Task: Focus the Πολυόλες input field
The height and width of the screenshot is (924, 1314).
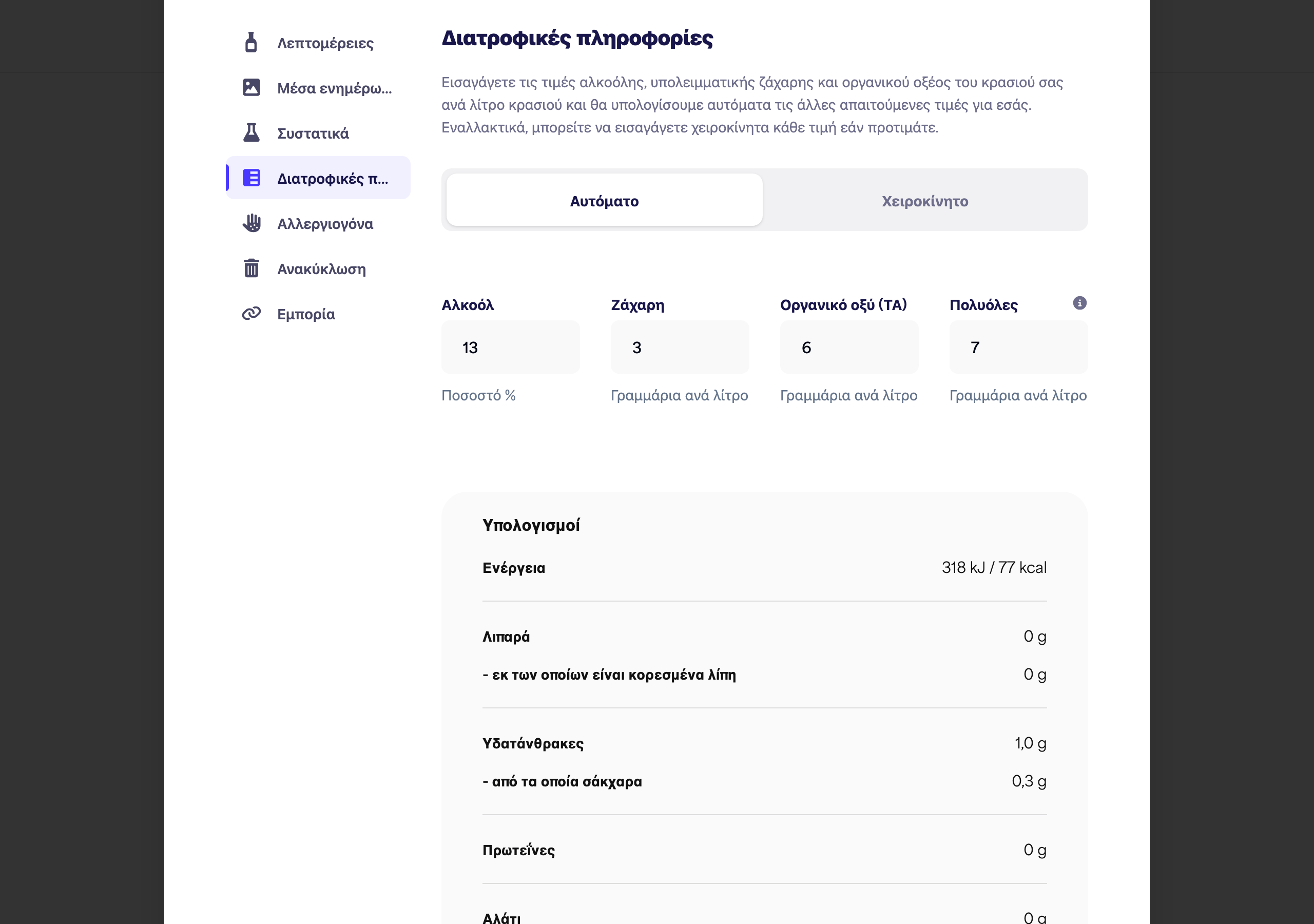Action: coord(1019,347)
